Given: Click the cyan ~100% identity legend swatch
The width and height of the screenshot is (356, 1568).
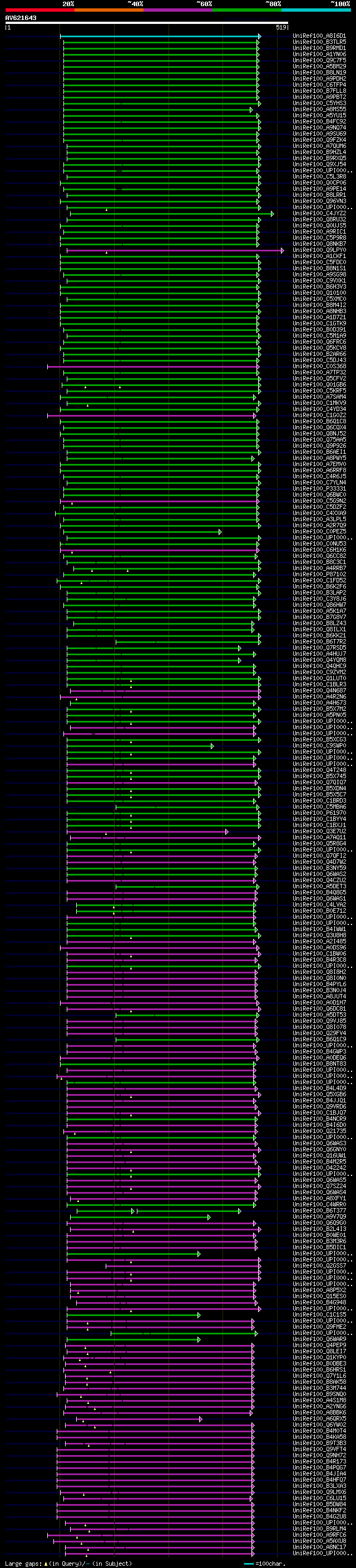Looking at the screenshot, I should click(x=317, y=11).
